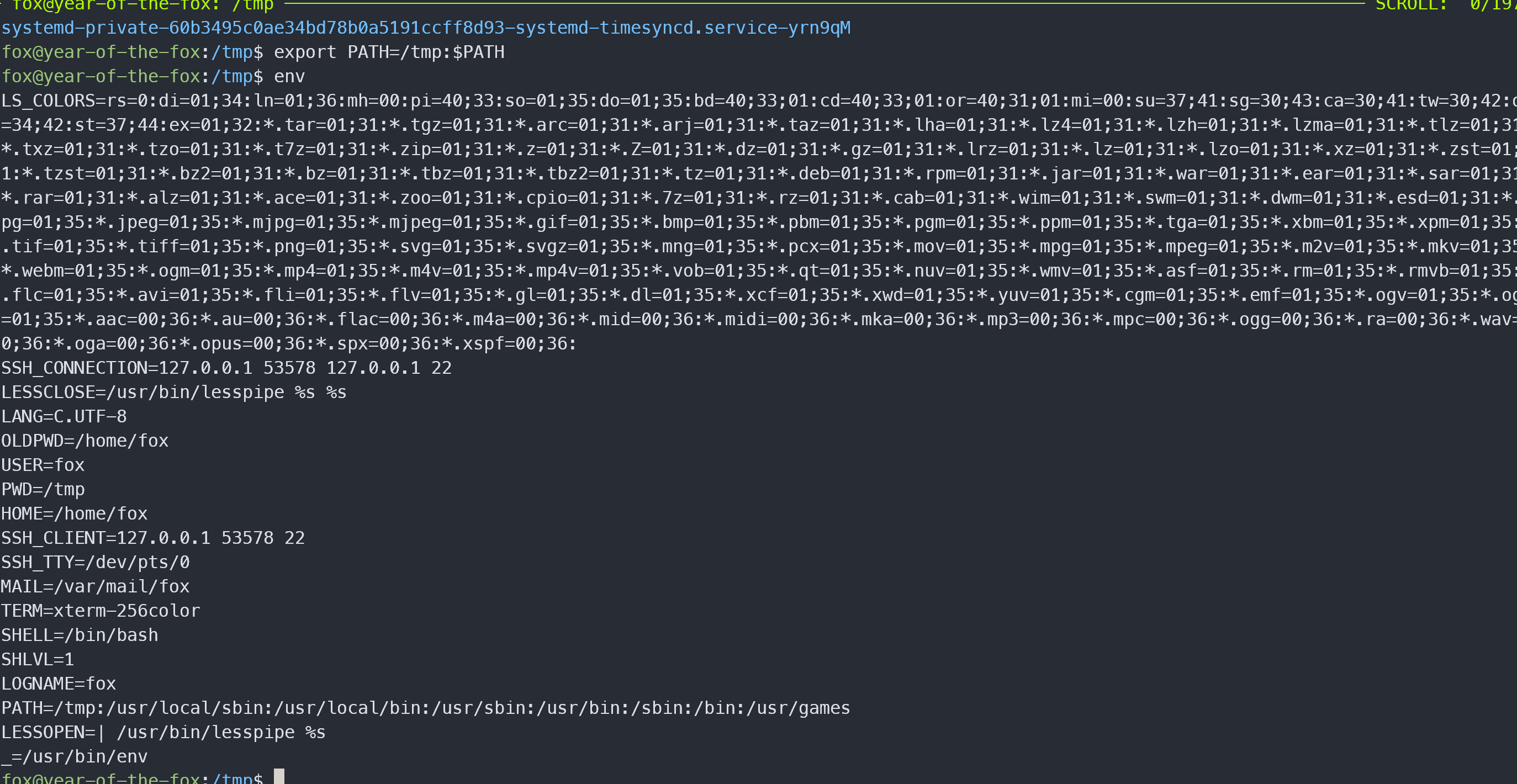Click the 'export PATH=/tmp:$PATH' command text

[x=389, y=52]
